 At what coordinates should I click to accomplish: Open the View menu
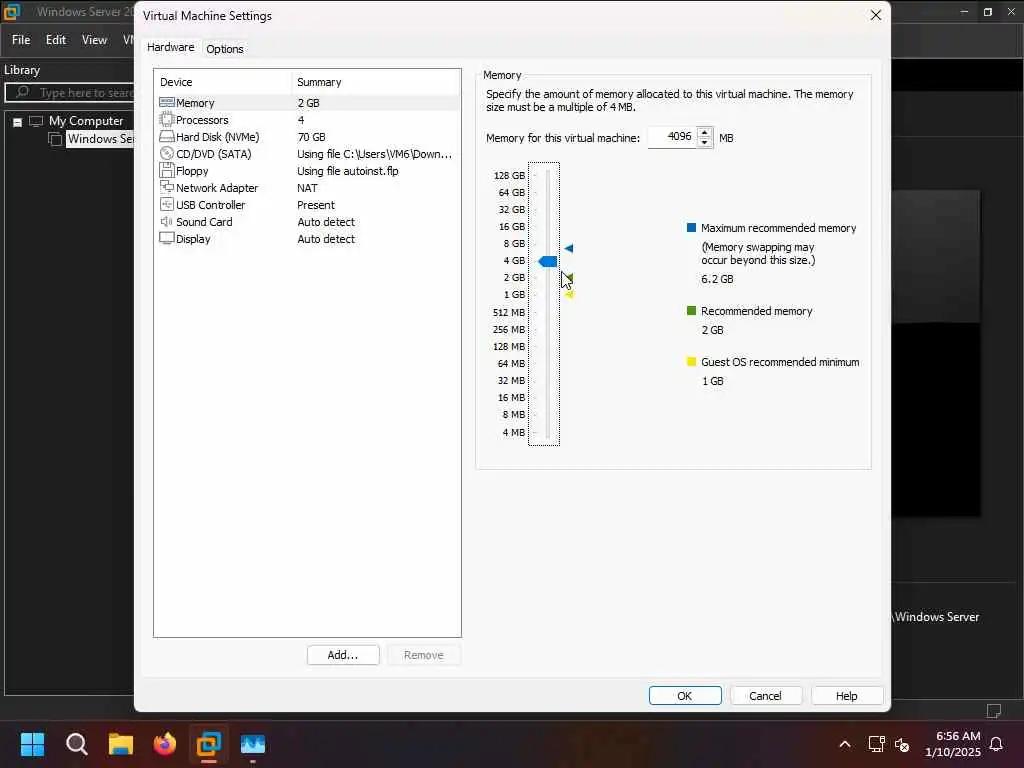(x=94, y=40)
